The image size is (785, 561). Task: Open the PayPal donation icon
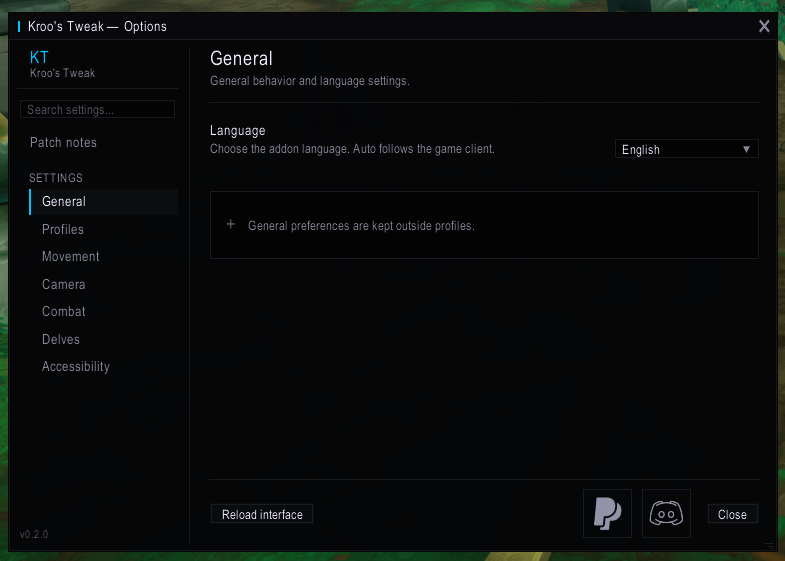tap(607, 513)
